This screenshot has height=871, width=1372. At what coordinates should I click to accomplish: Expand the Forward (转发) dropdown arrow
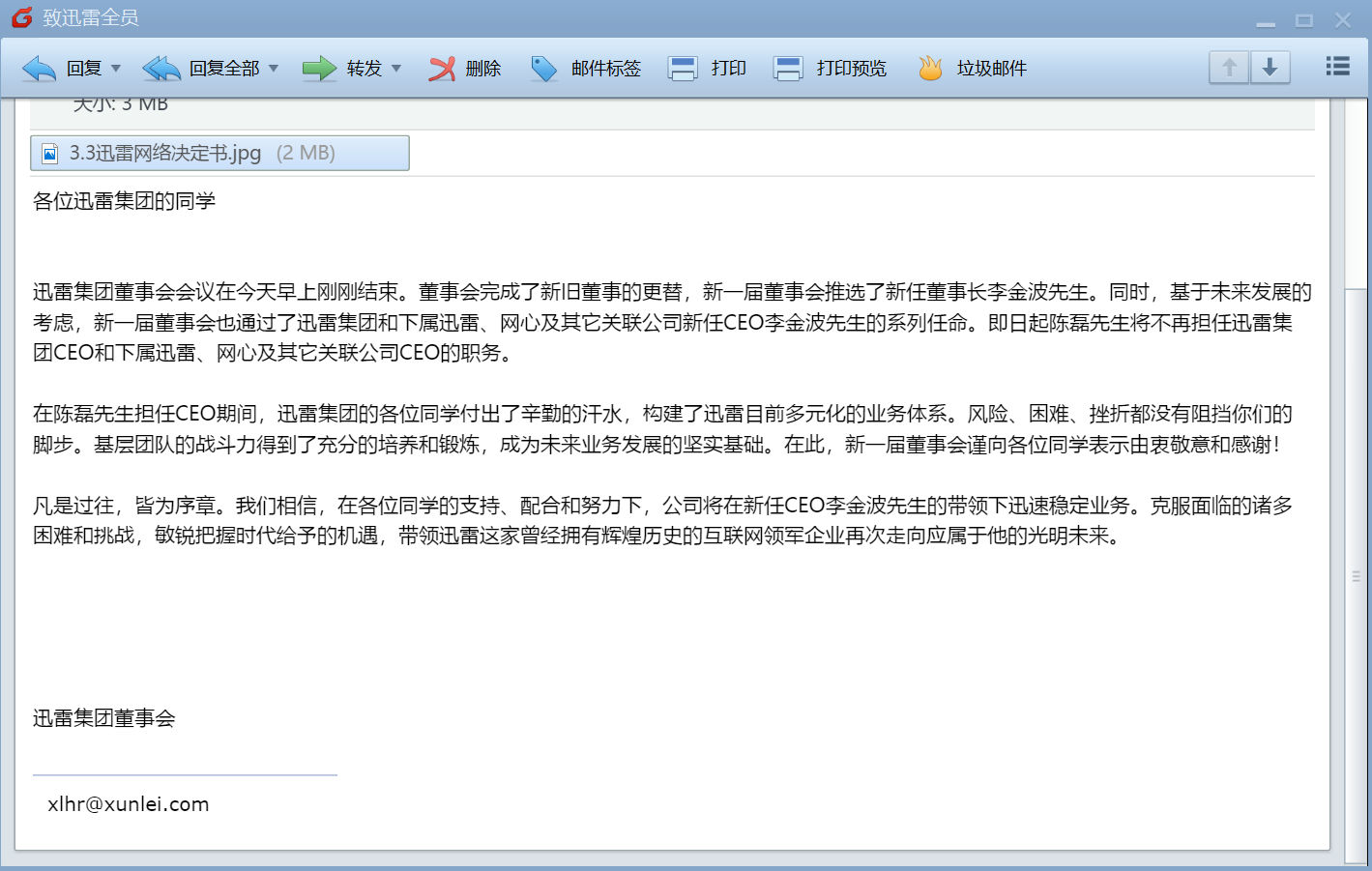pos(396,69)
